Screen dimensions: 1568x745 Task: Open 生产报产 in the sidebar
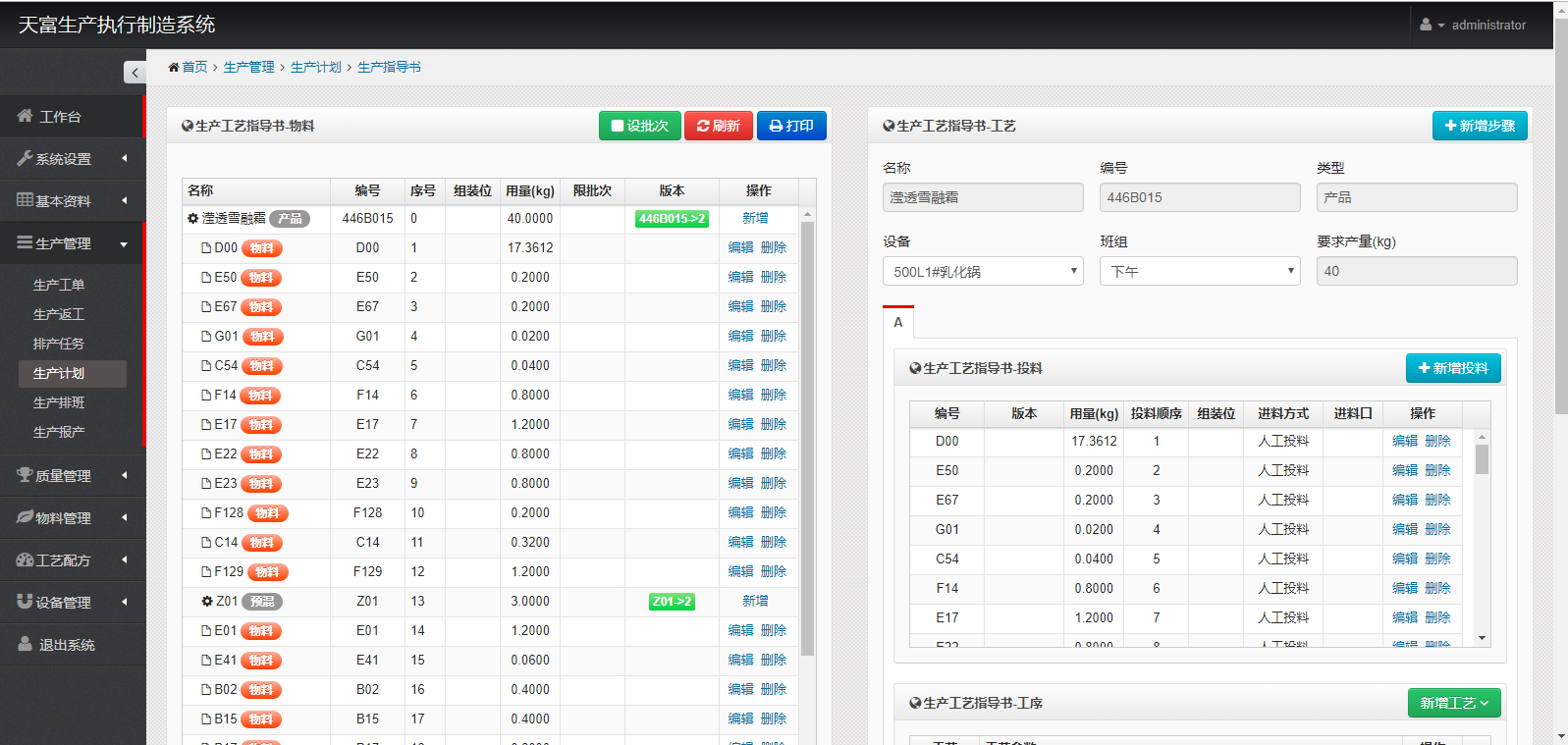click(x=59, y=432)
